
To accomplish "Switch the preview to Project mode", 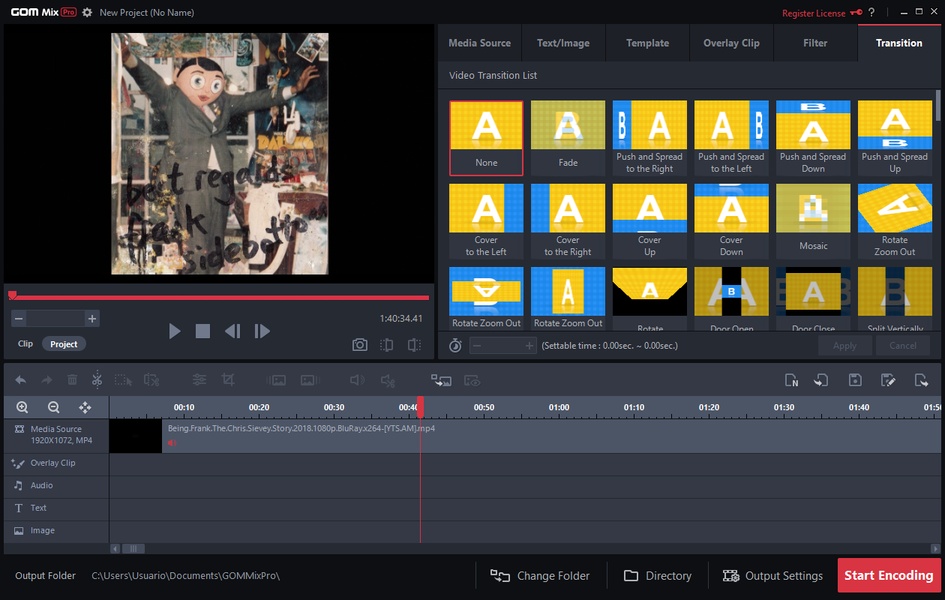I will click(64, 344).
